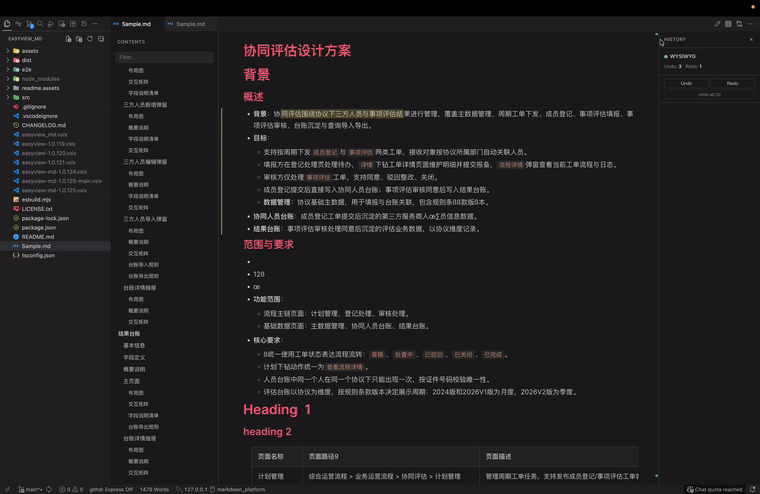Show additional views ellipsis in activity bar
The image size is (760, 494).
pos(95,23)
